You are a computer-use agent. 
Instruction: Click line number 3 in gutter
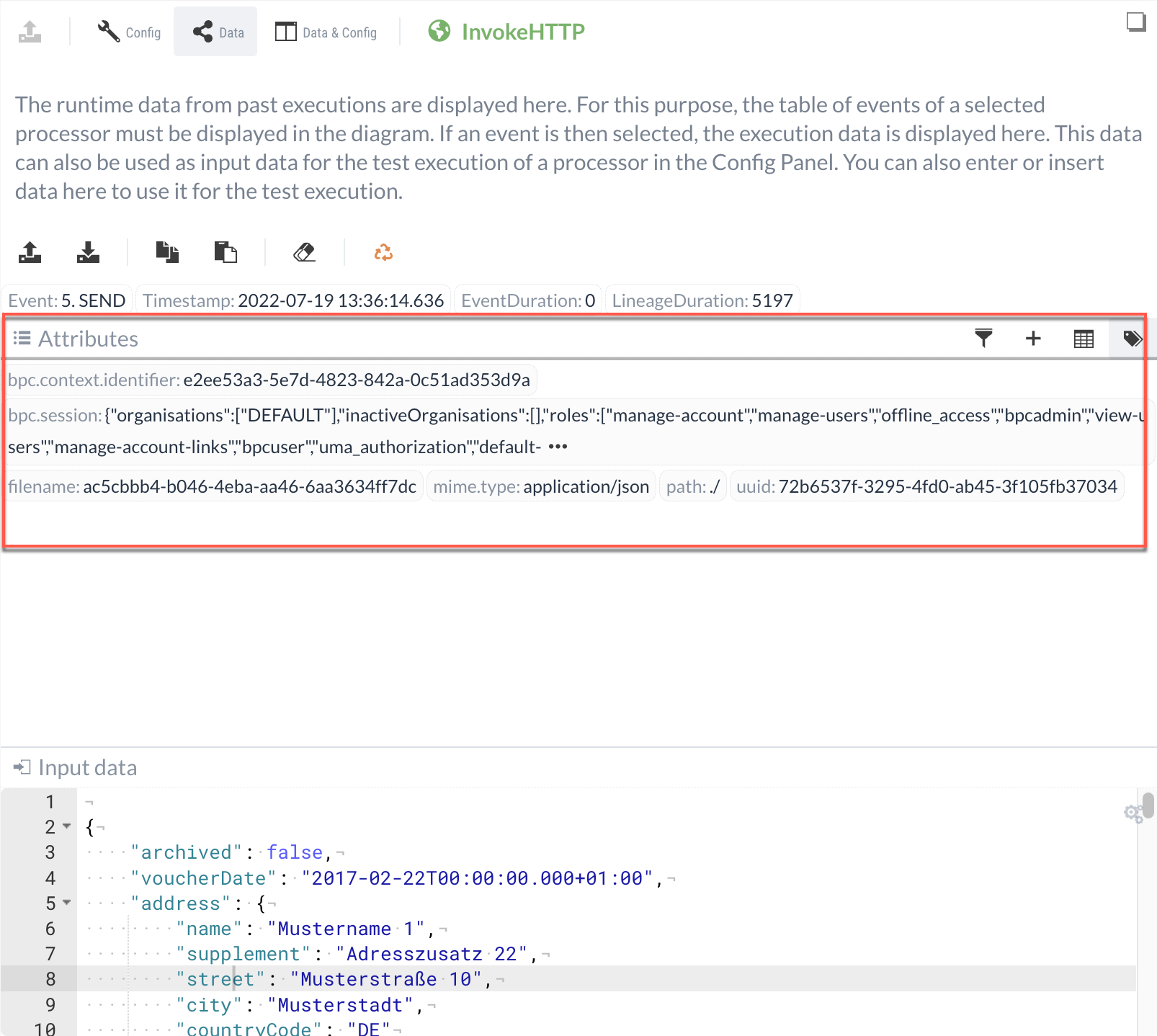(x=50, y=852)
